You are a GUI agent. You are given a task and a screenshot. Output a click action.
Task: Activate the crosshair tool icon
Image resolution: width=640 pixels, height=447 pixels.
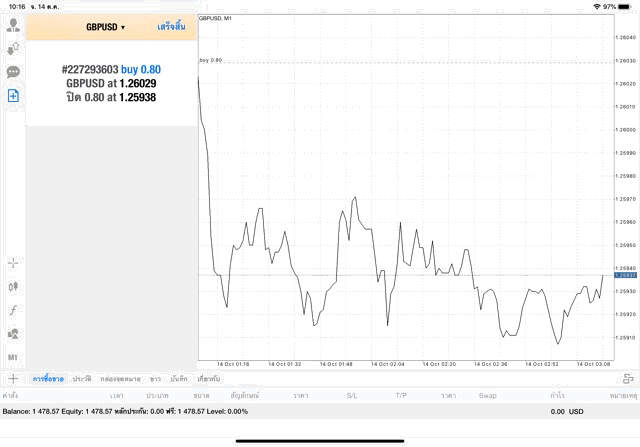tap(13, 263)
